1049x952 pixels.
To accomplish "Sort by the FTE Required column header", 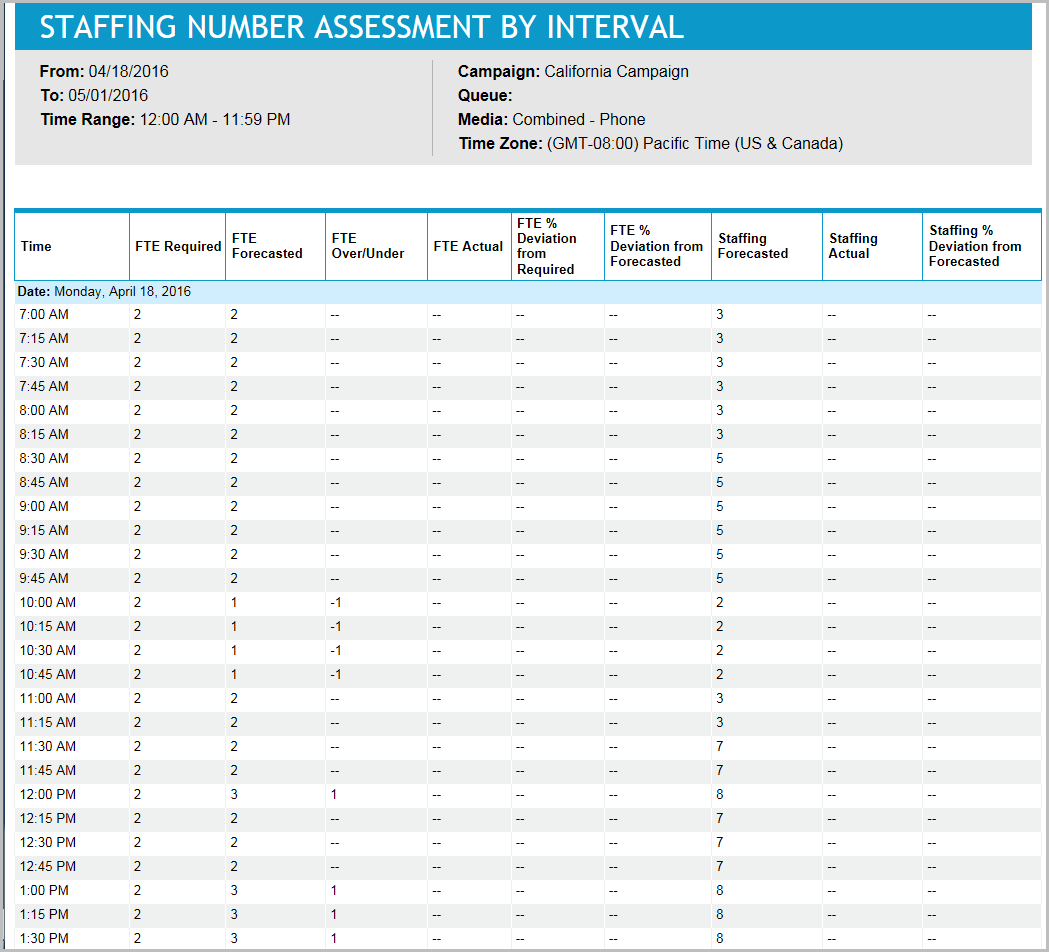I will pyautogui.click(x=177, y=246).
